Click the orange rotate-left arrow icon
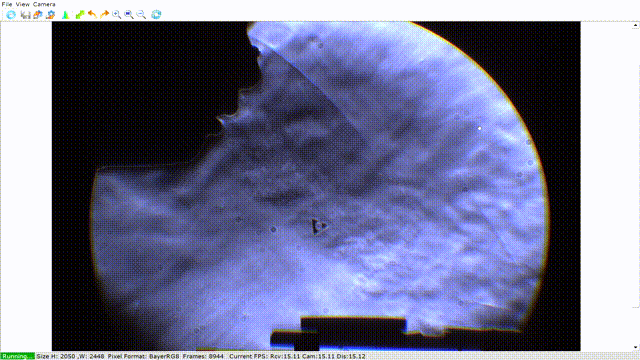640x360 pixels. [92, 15]
